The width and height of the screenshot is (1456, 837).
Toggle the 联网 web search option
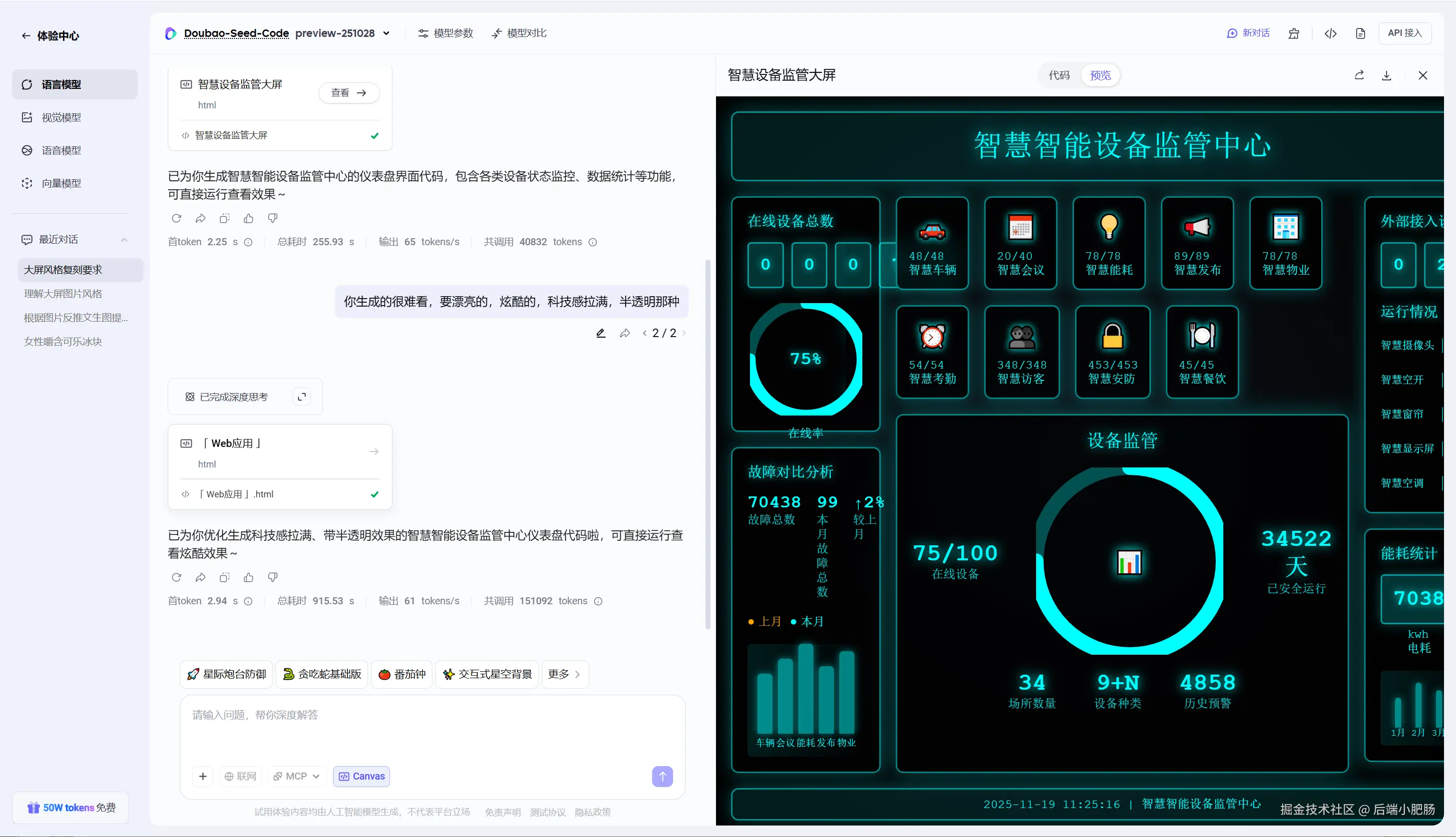240,777
